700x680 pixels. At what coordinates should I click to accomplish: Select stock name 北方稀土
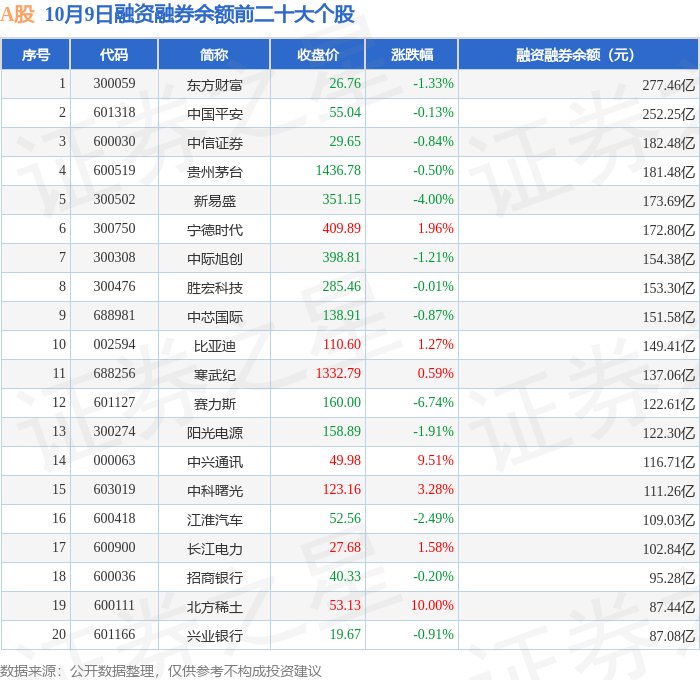(x=214, y=607)
